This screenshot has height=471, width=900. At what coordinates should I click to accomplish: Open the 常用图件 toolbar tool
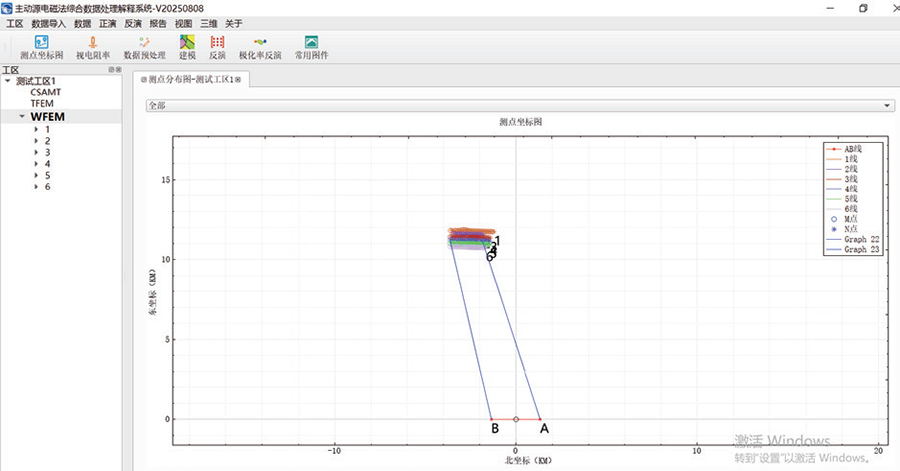tap(311, 47)
